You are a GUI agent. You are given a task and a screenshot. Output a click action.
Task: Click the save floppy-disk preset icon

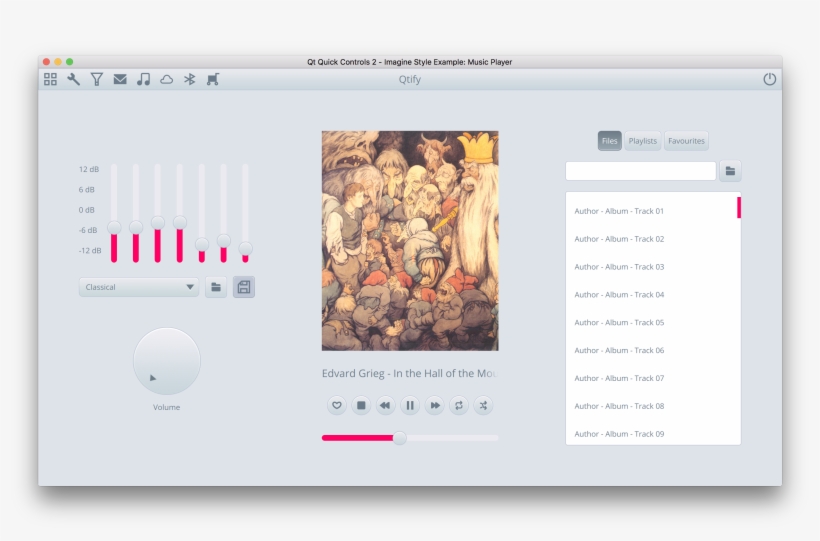(x=244, y=287)
